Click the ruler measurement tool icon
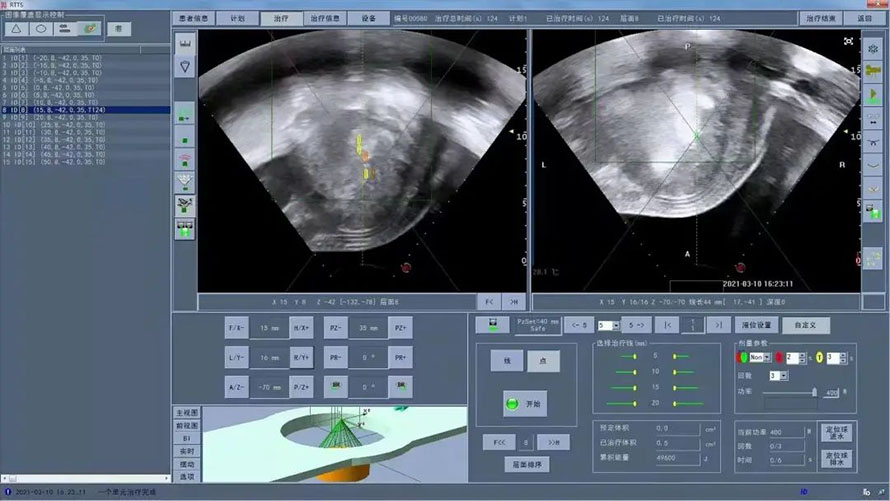Image resolution: width=890 pixels, height=501 pixels. point(184,44)
